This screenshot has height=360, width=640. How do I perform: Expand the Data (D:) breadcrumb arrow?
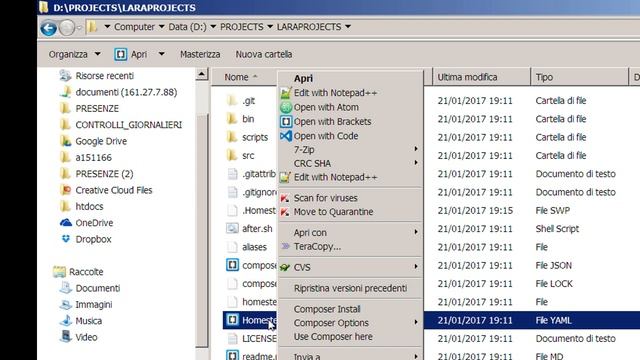[x=213, y=27]
